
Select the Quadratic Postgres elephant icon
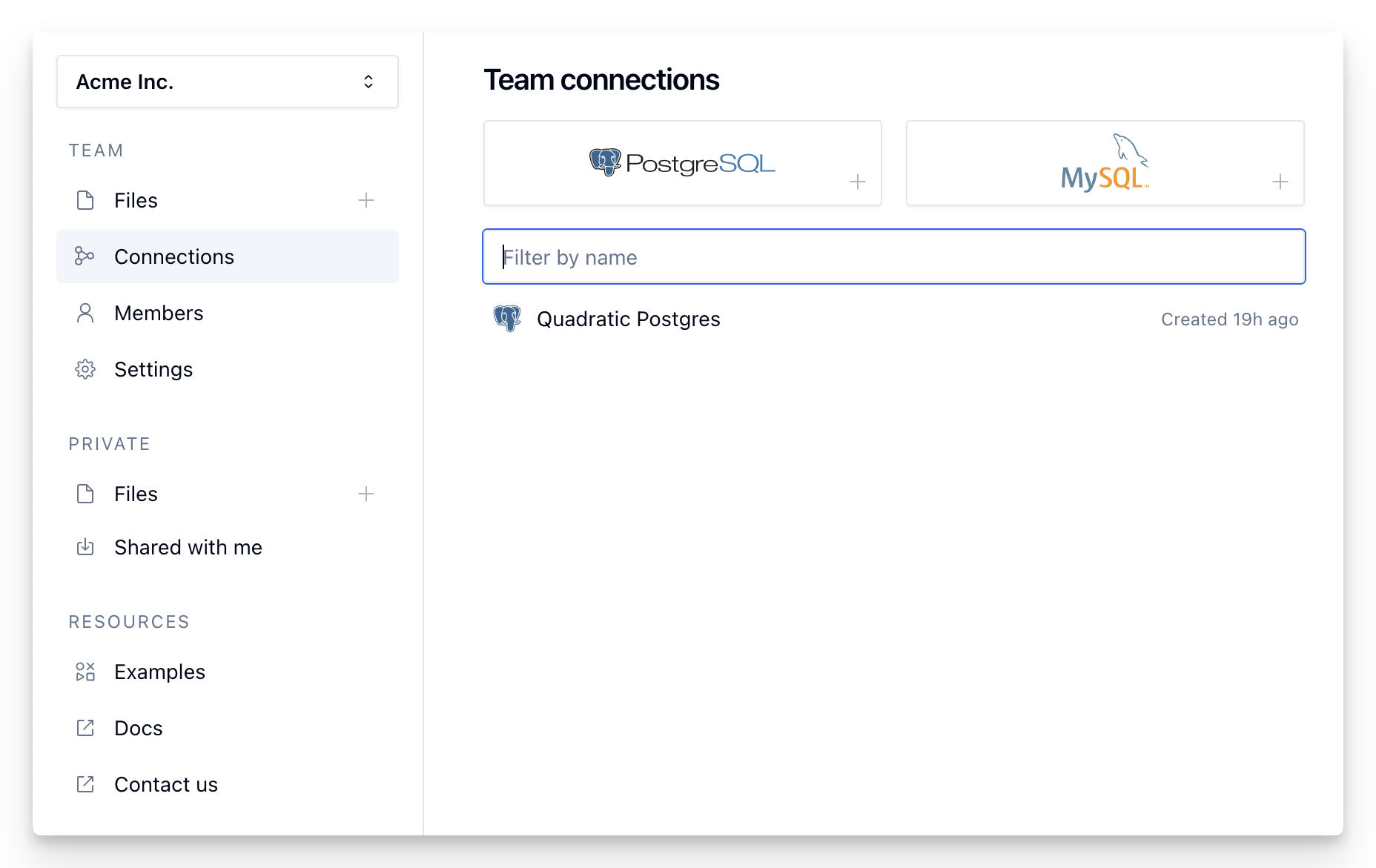pyautogui.click(x=507, y=319)
